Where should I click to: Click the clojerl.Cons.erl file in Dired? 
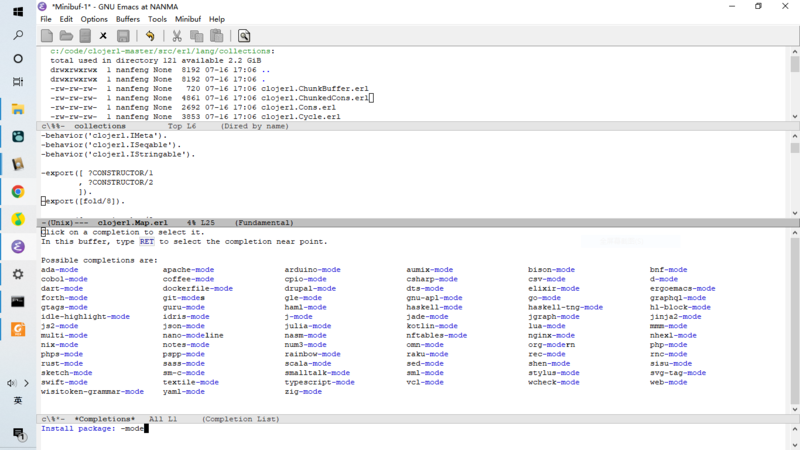pos(309,106)
